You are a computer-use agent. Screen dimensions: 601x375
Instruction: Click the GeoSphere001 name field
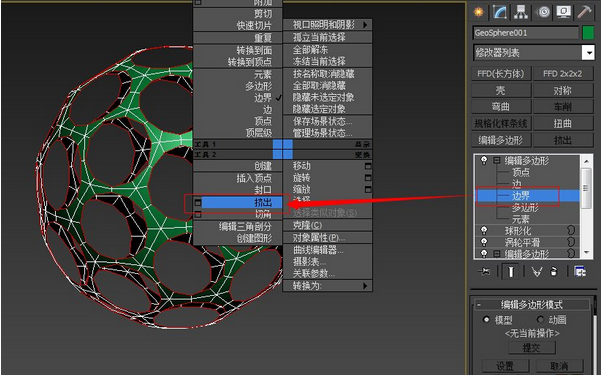coord(525,33)
